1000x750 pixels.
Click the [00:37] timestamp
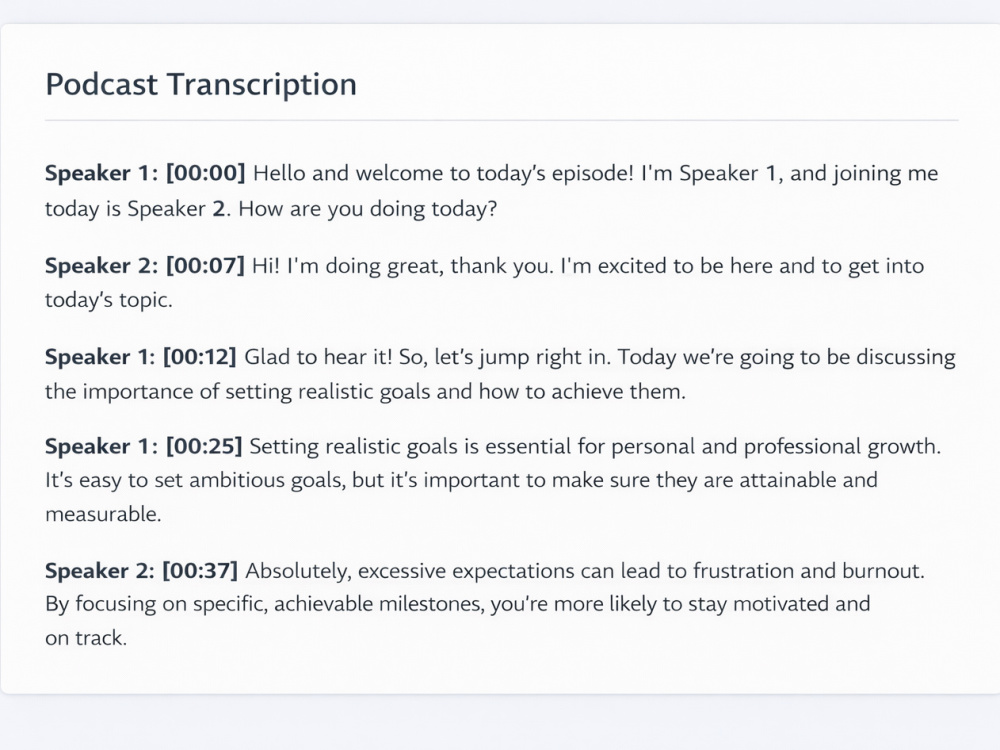[x=200, y=570]
